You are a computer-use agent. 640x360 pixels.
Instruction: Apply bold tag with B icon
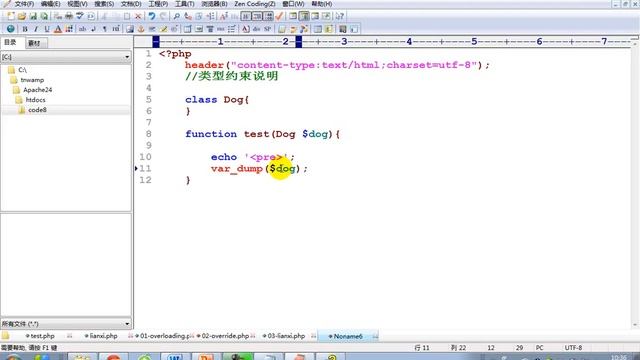click(25, 29)
